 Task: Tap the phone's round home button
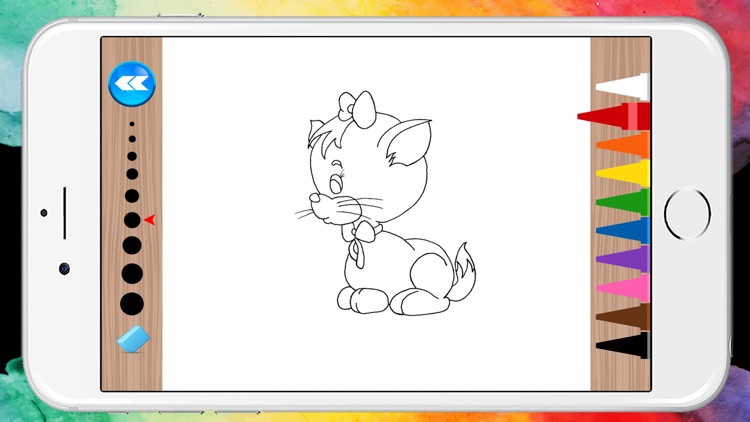[x=687, y=213]
